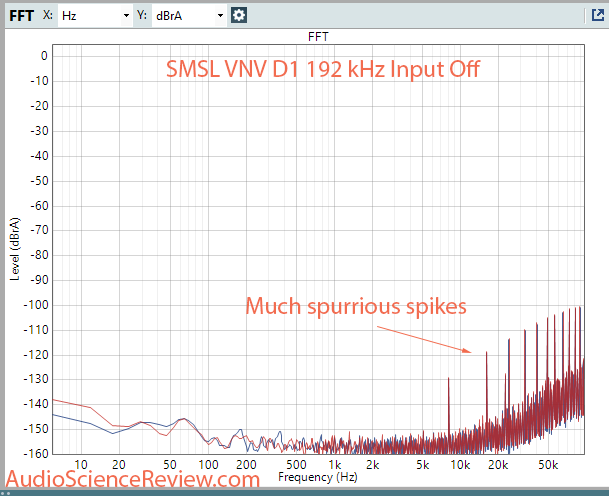Image resolution: width=609 pixels, height=496 pixels.
Task: Click the -130 tick on level axis
Action: click(x=36, y=379)
